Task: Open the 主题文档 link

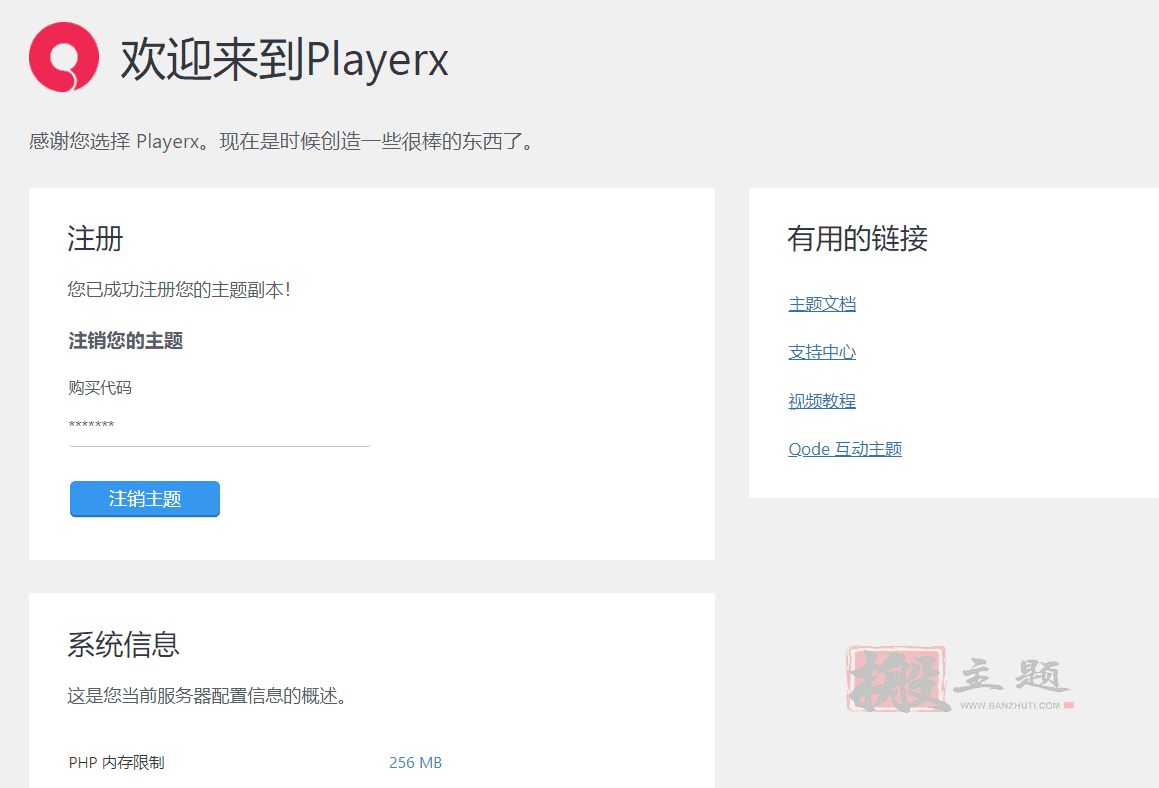Action: 822,304
